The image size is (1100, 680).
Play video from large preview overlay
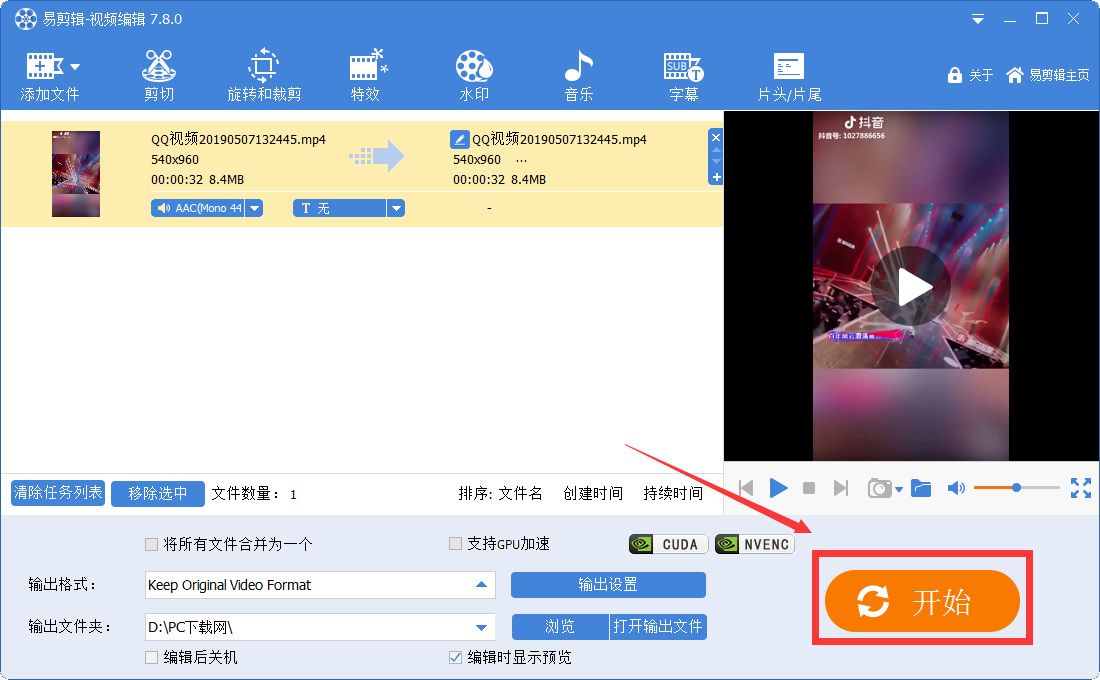(x=911, y=286)
